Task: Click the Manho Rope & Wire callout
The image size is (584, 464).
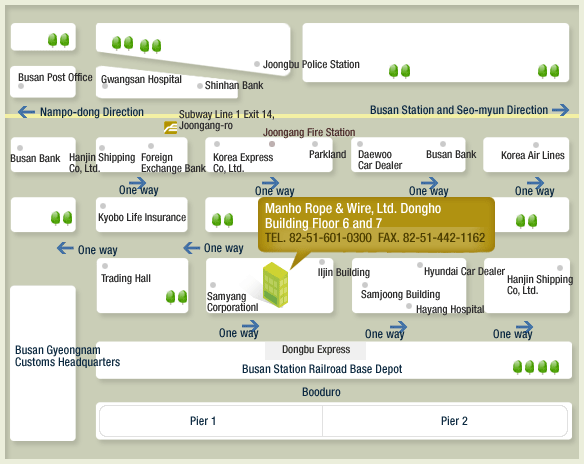Action: coord(376,225)
